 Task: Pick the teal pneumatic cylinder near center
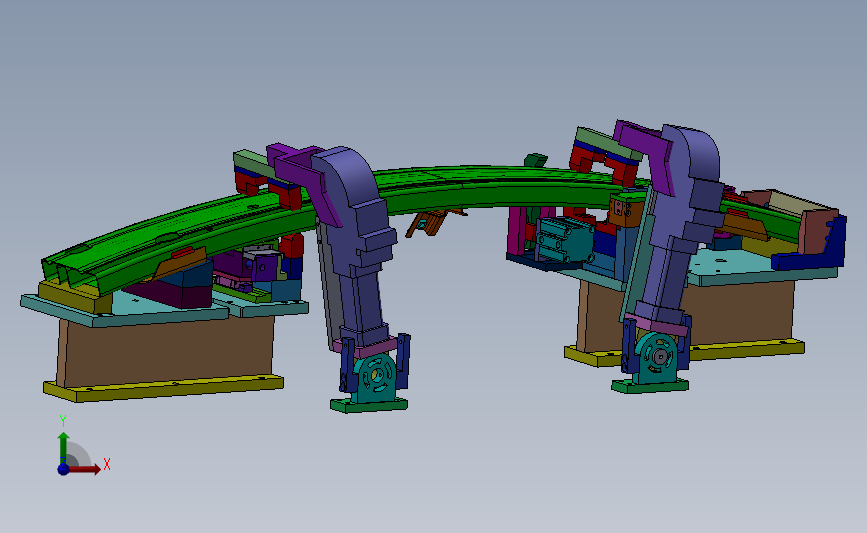pyautogui.click(x=564, y=239)
